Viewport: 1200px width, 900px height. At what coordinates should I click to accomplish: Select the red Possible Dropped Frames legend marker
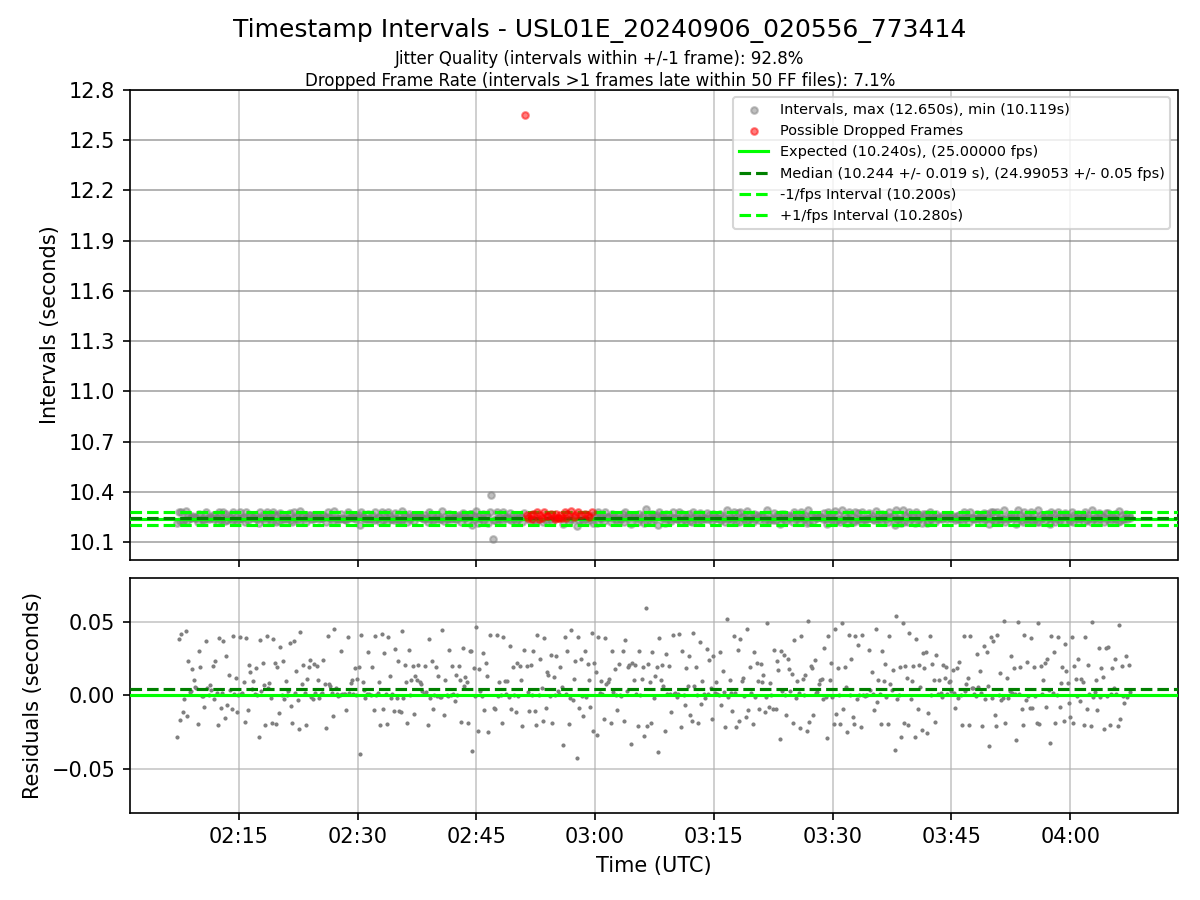pos(754,131)
